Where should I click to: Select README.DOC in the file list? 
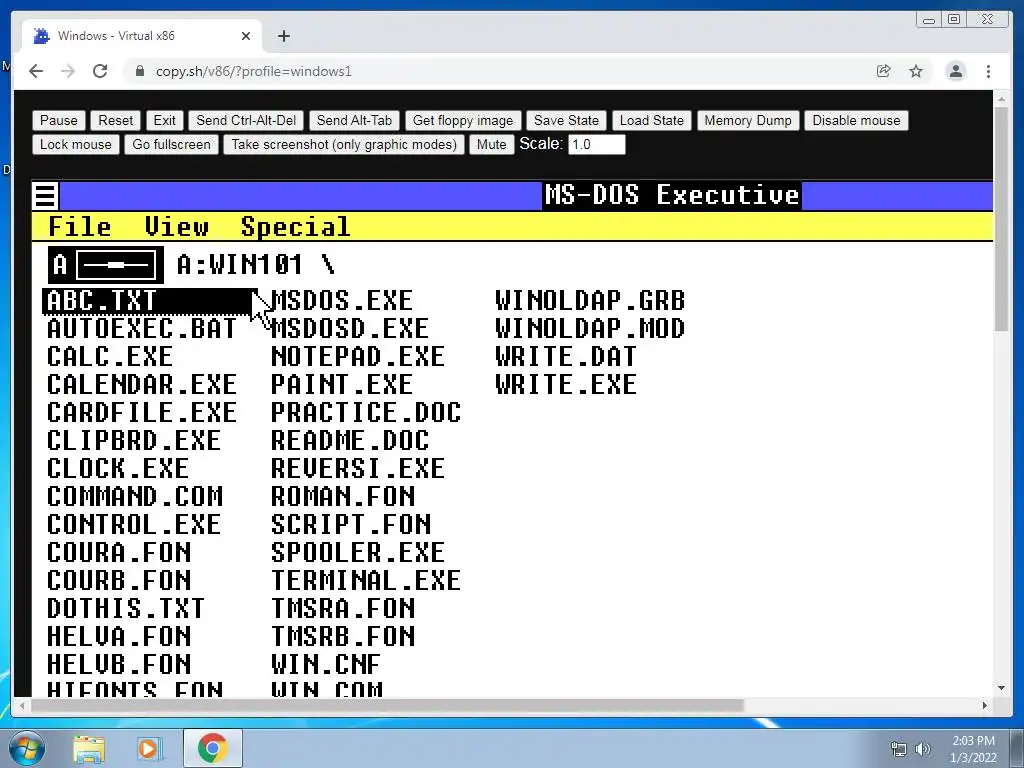pyautogui.click(x=350, y=441)
